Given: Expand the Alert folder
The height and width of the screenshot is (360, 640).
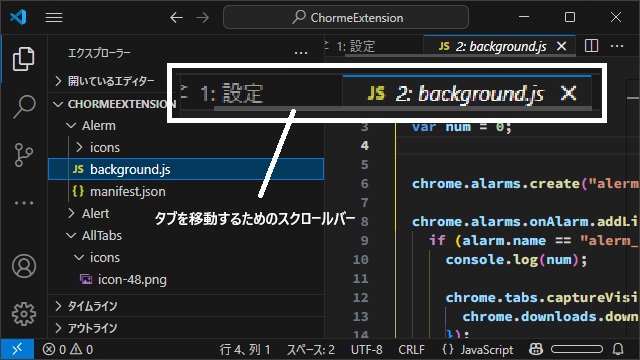Looking at the screenshot, I should (186, 213).
